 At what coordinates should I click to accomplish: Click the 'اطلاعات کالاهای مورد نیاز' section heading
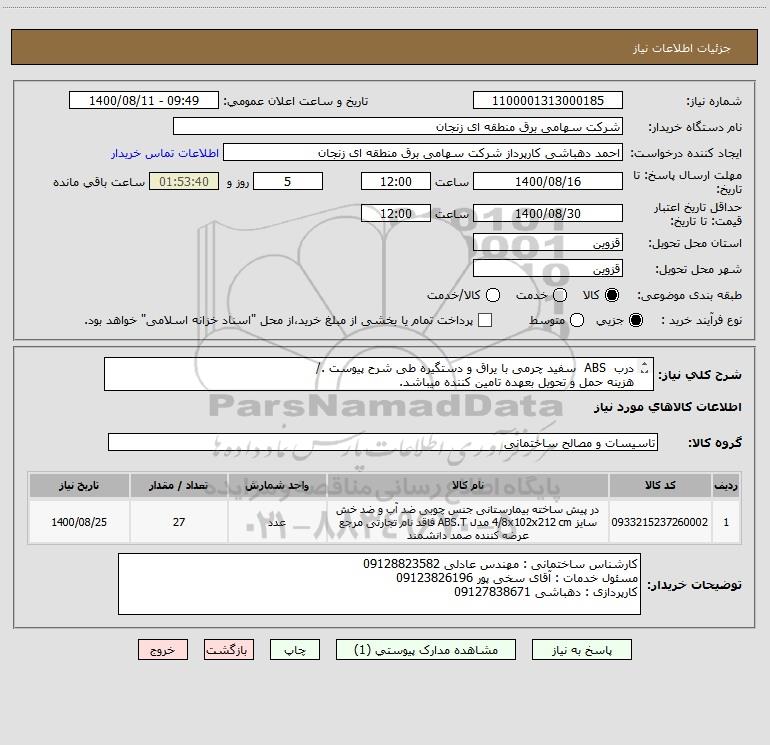click(668, 407)
